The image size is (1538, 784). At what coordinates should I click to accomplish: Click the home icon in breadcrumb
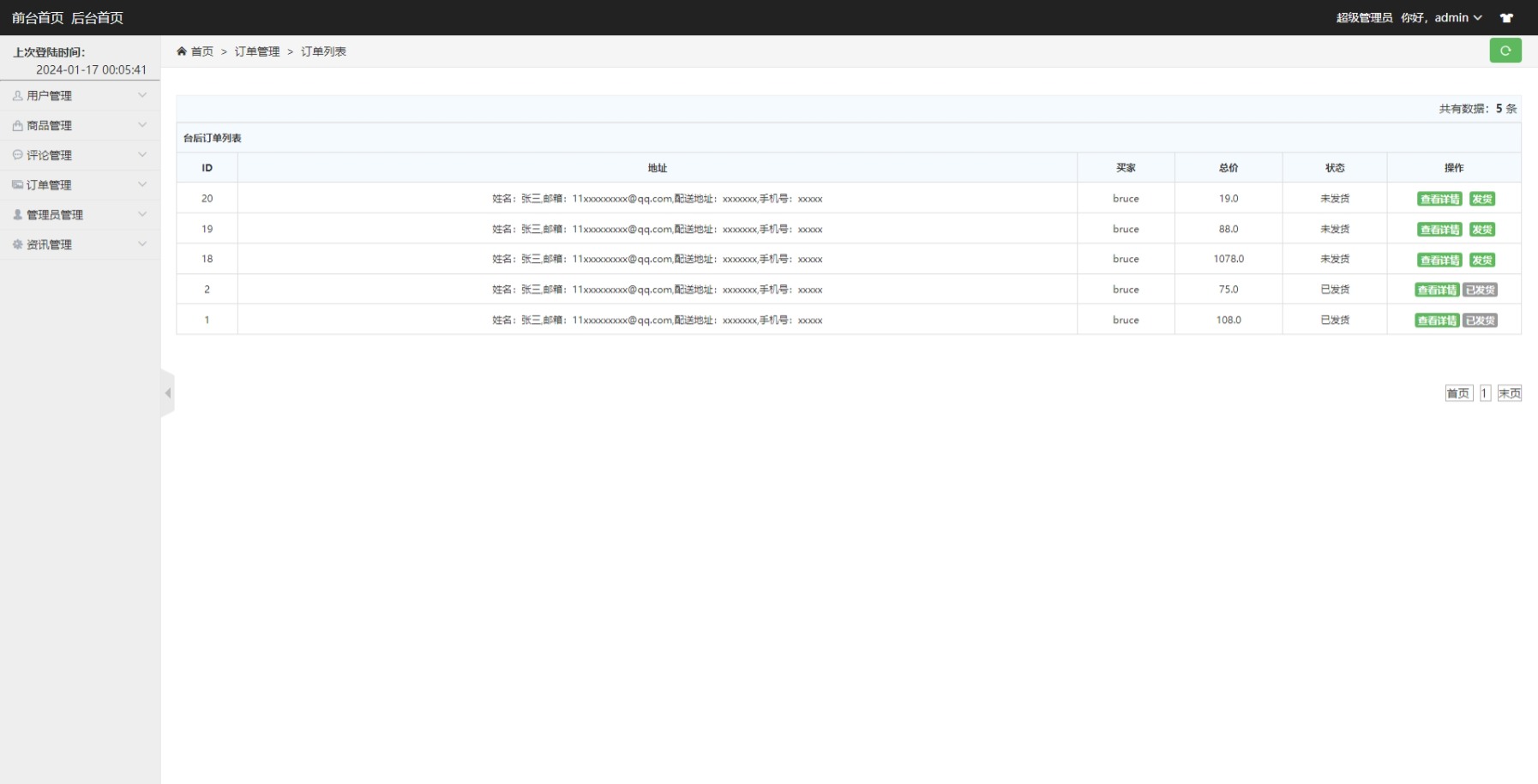click(182, 51)
